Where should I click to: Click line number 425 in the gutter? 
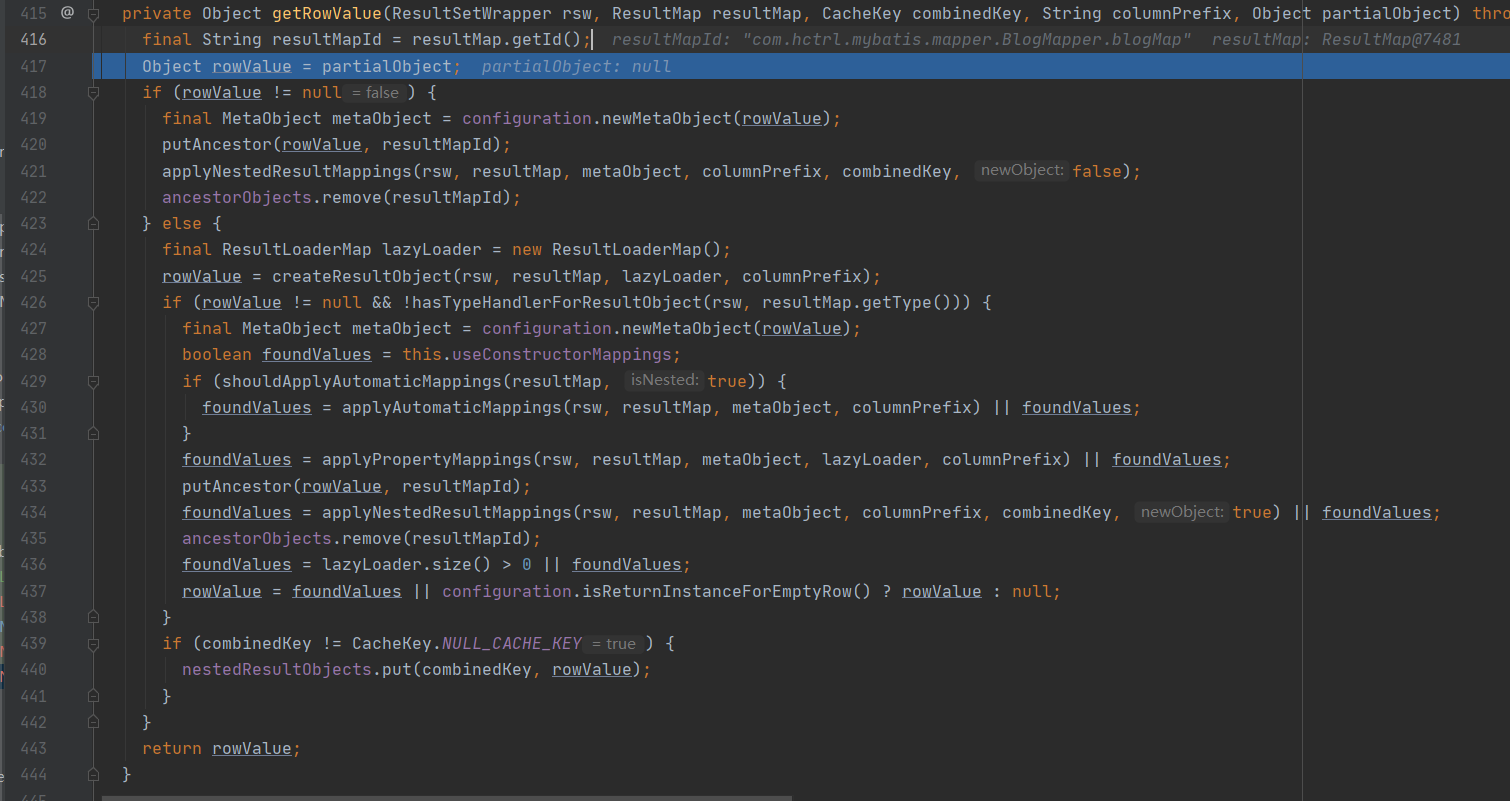33,276
